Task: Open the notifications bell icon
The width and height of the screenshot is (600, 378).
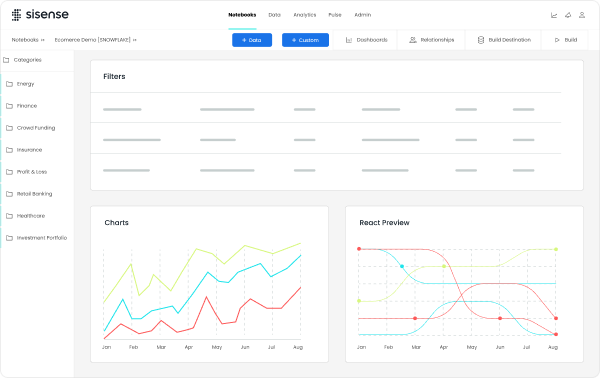Action: coord(568,15)
